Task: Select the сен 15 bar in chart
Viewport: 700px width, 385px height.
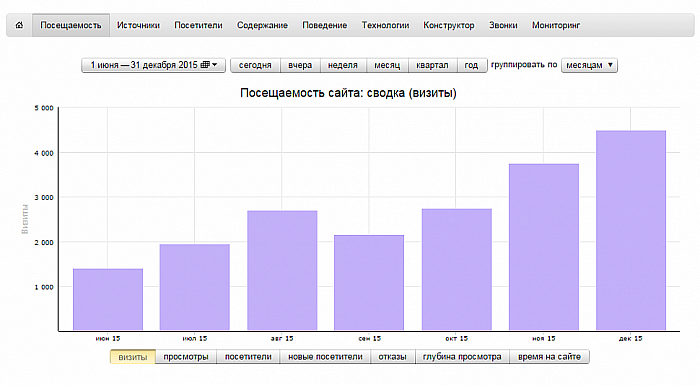Action: pos(369,283)
